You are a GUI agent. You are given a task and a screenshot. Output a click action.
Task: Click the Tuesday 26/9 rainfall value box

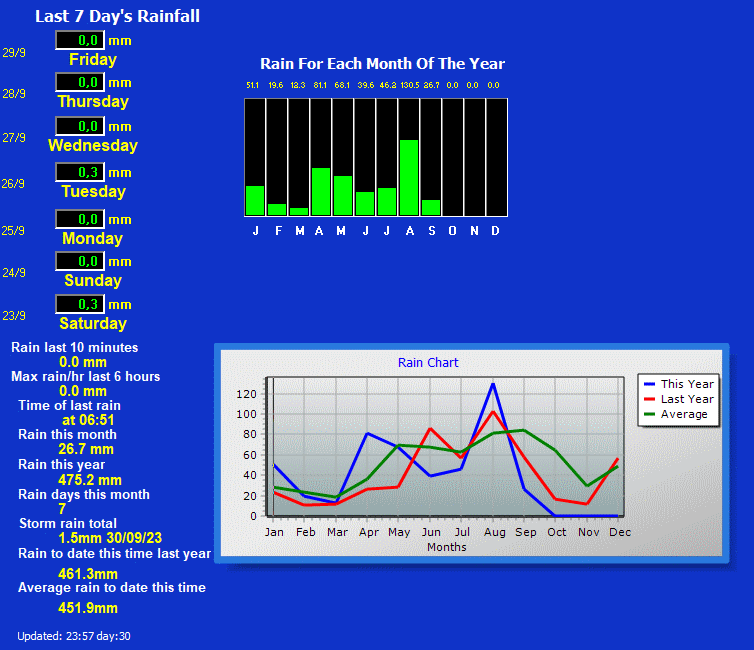80,172
